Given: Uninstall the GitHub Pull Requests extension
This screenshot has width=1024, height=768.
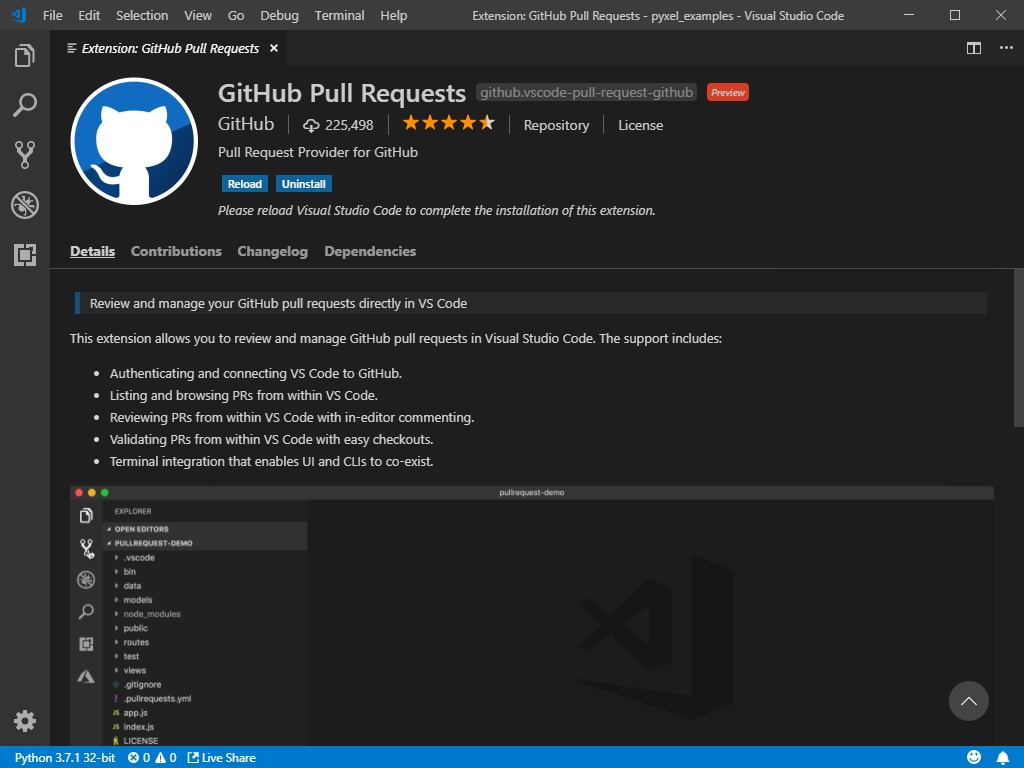Looking at the screenshot, I should pyautogui.click(x=303, y=183).
